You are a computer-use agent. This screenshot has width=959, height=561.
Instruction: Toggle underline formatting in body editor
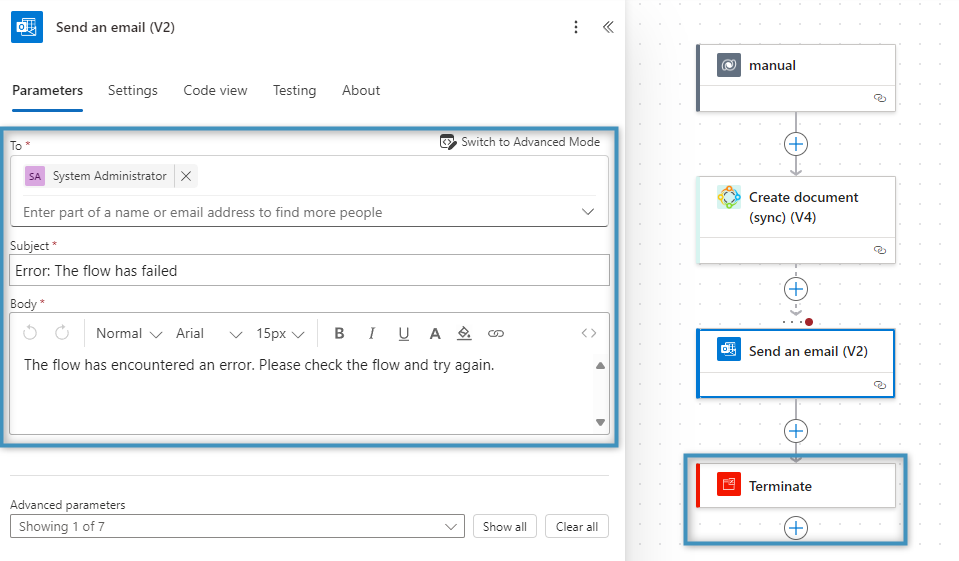pyautogui.click(x=404, y=333)
